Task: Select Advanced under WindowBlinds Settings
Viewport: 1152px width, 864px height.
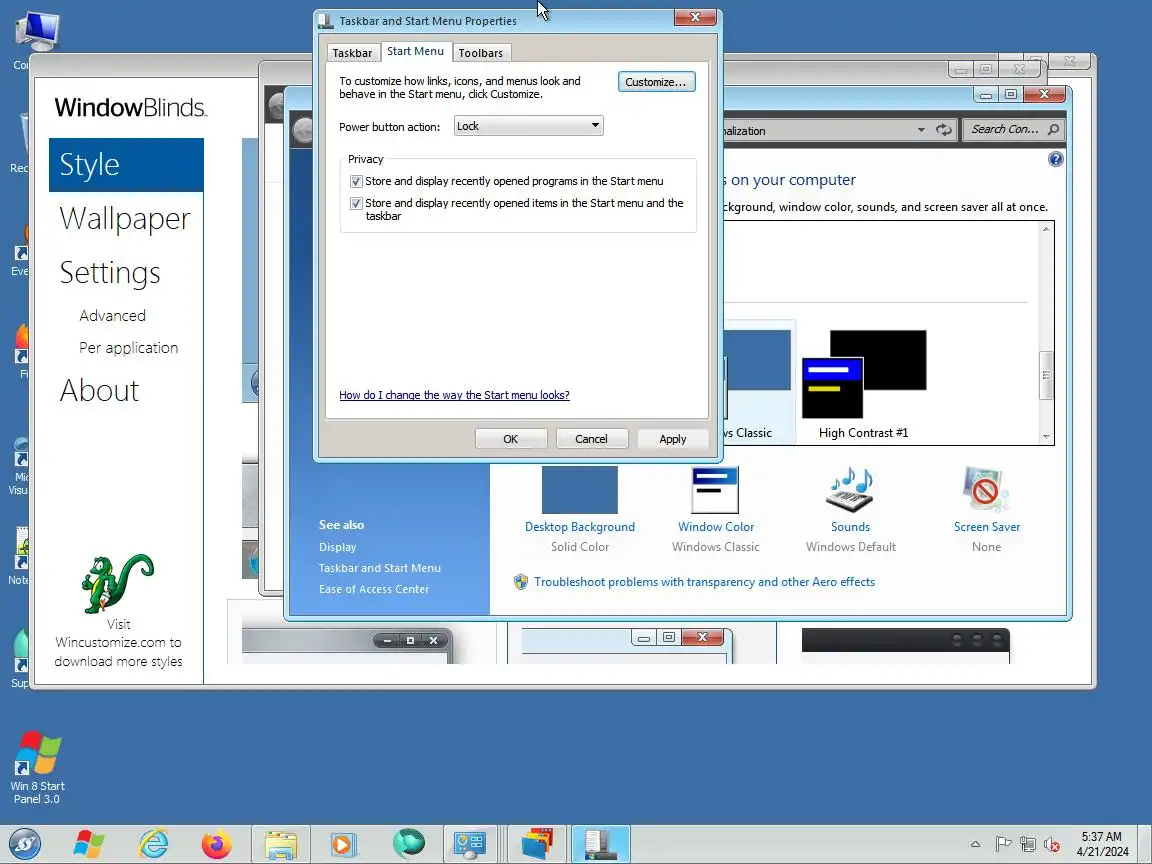Action: click(x=112, y=315)
